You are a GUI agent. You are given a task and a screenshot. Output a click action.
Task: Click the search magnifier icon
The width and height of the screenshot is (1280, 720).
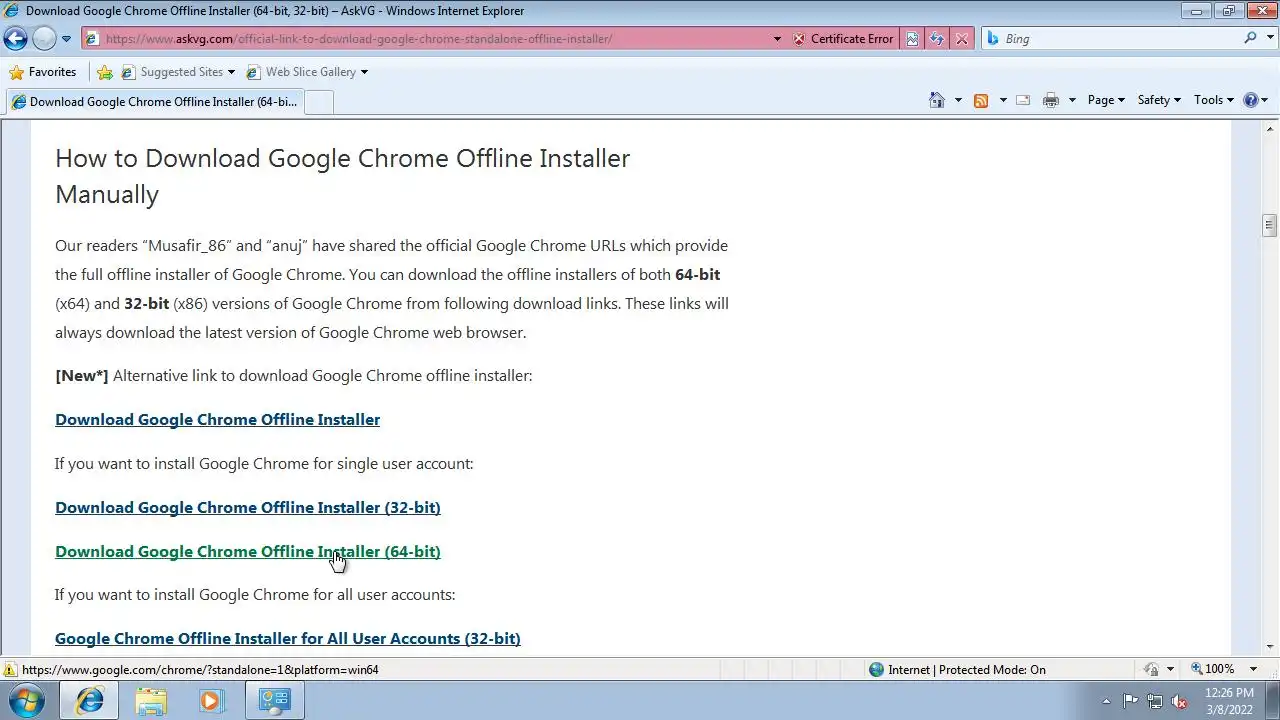(1250, 38)
